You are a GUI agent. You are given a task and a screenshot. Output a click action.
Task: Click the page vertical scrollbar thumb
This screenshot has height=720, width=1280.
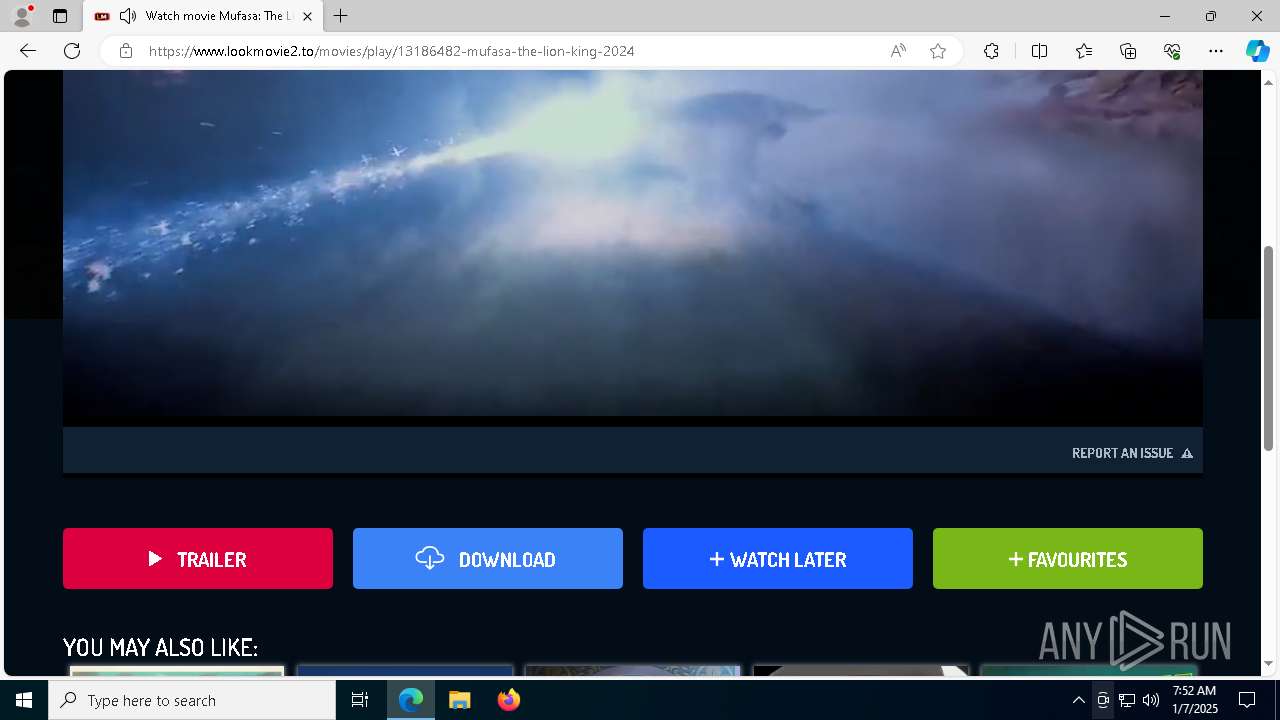(x=1269, y=348)
